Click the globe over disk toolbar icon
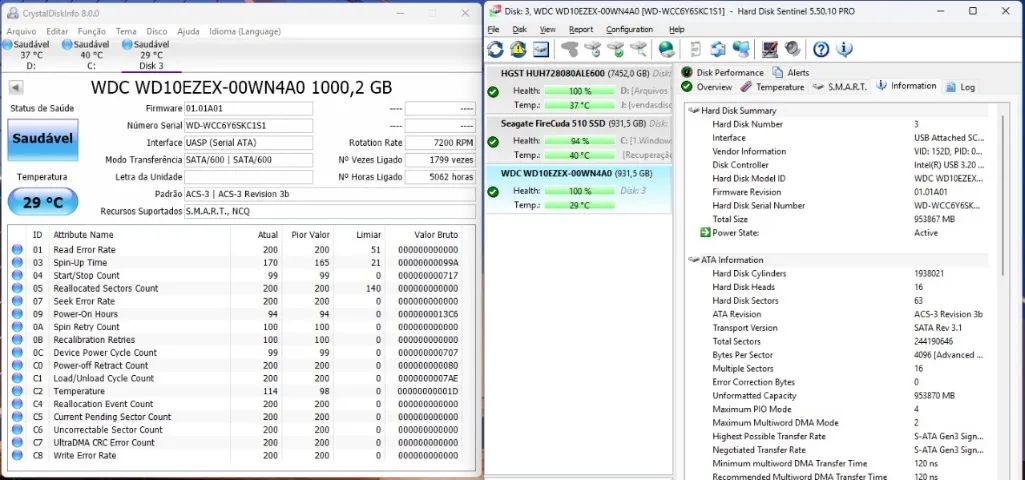1025x480 pixels. pyautogui.click(x=666, y=49)
